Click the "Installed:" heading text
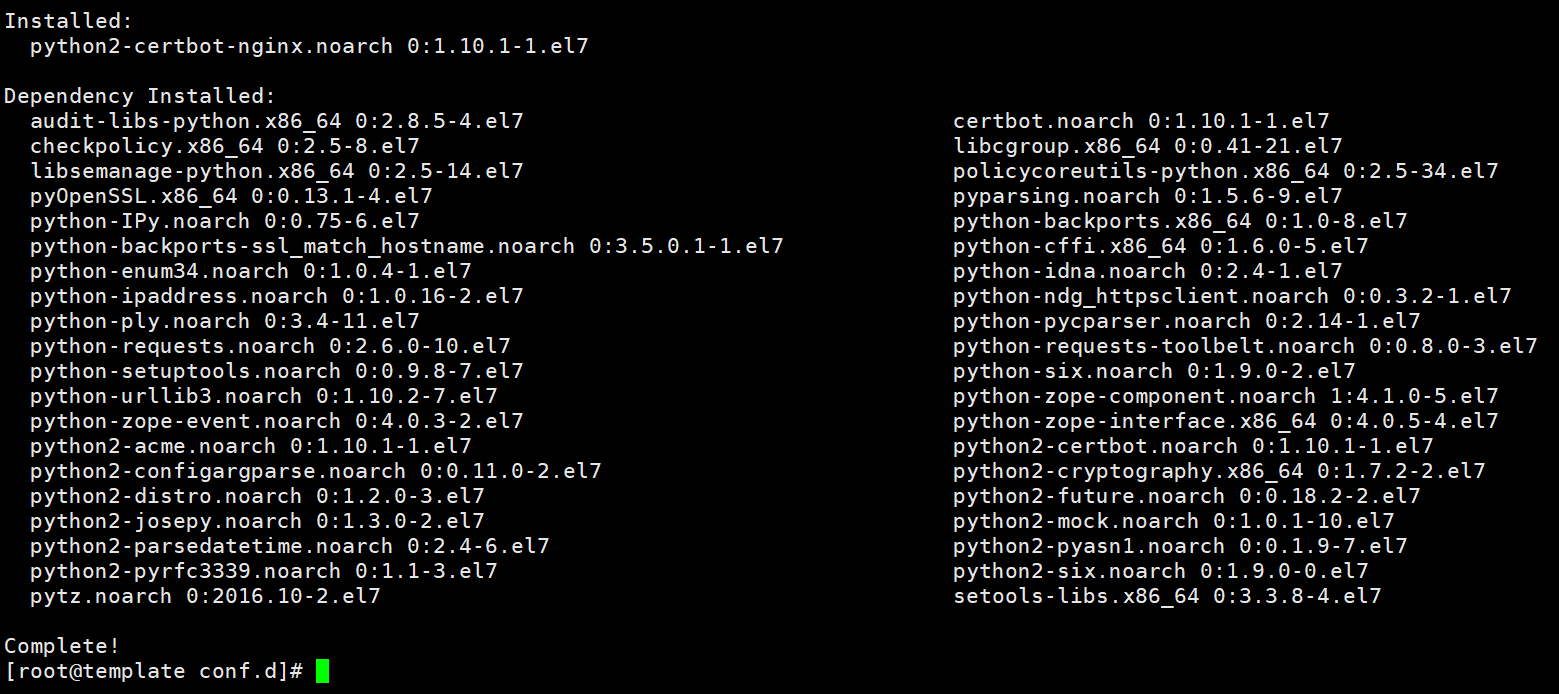The image size is (1559, 694). point(68,21)
